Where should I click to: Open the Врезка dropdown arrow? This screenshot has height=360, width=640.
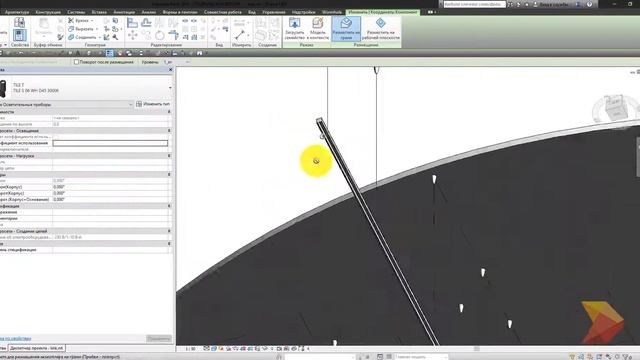pyautogui.click(x=92, y=20)
